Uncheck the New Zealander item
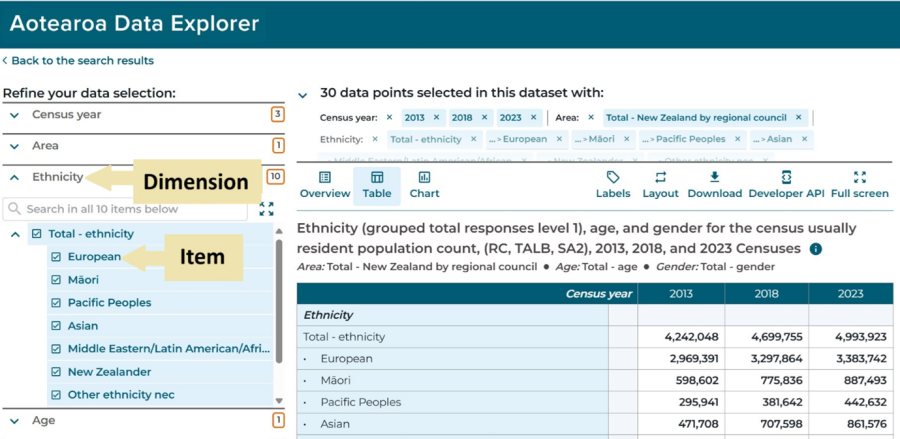Image resolution: width=900 pixels, height=439 pixels. (56, 372)
